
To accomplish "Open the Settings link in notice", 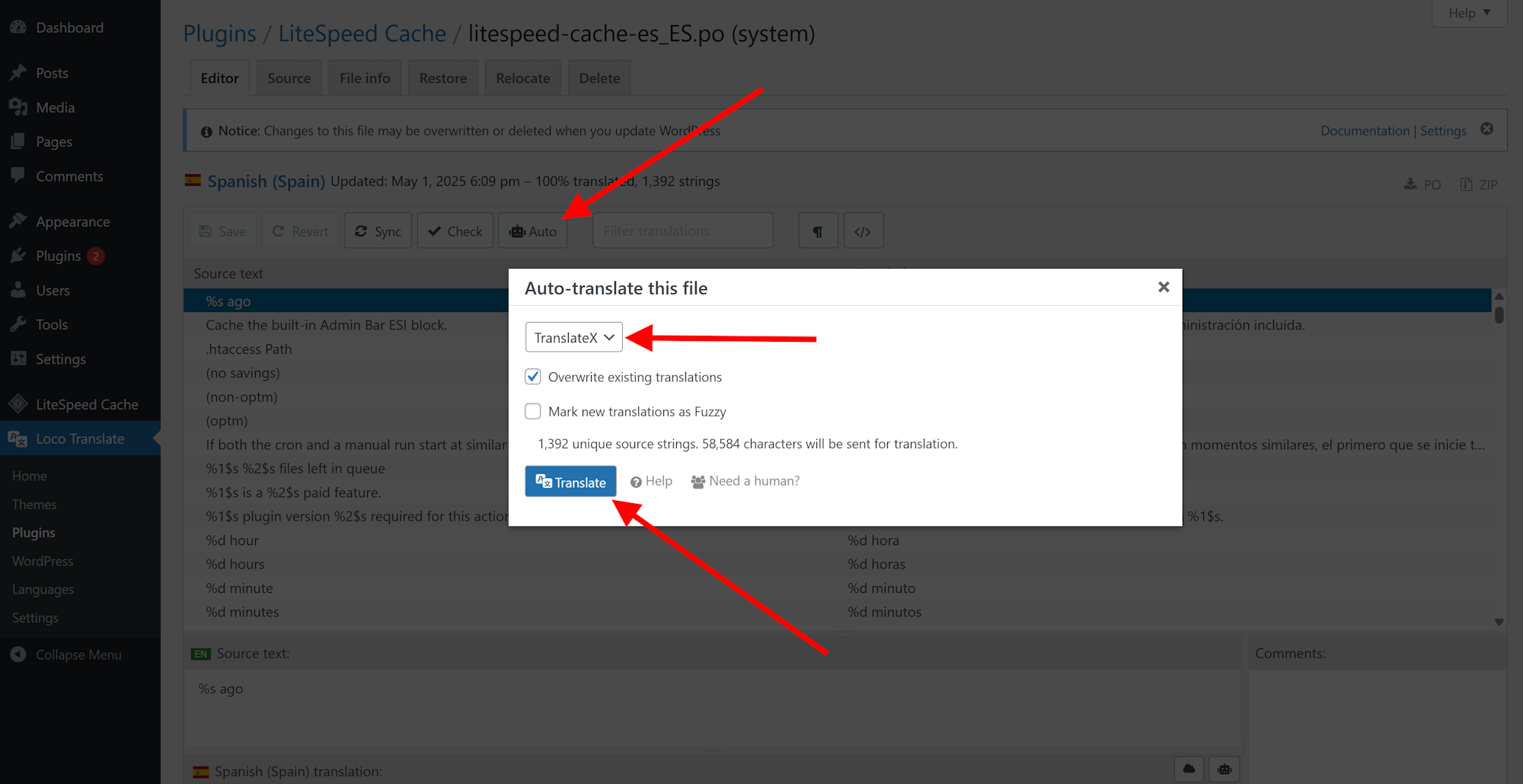I will (1443, 131).
